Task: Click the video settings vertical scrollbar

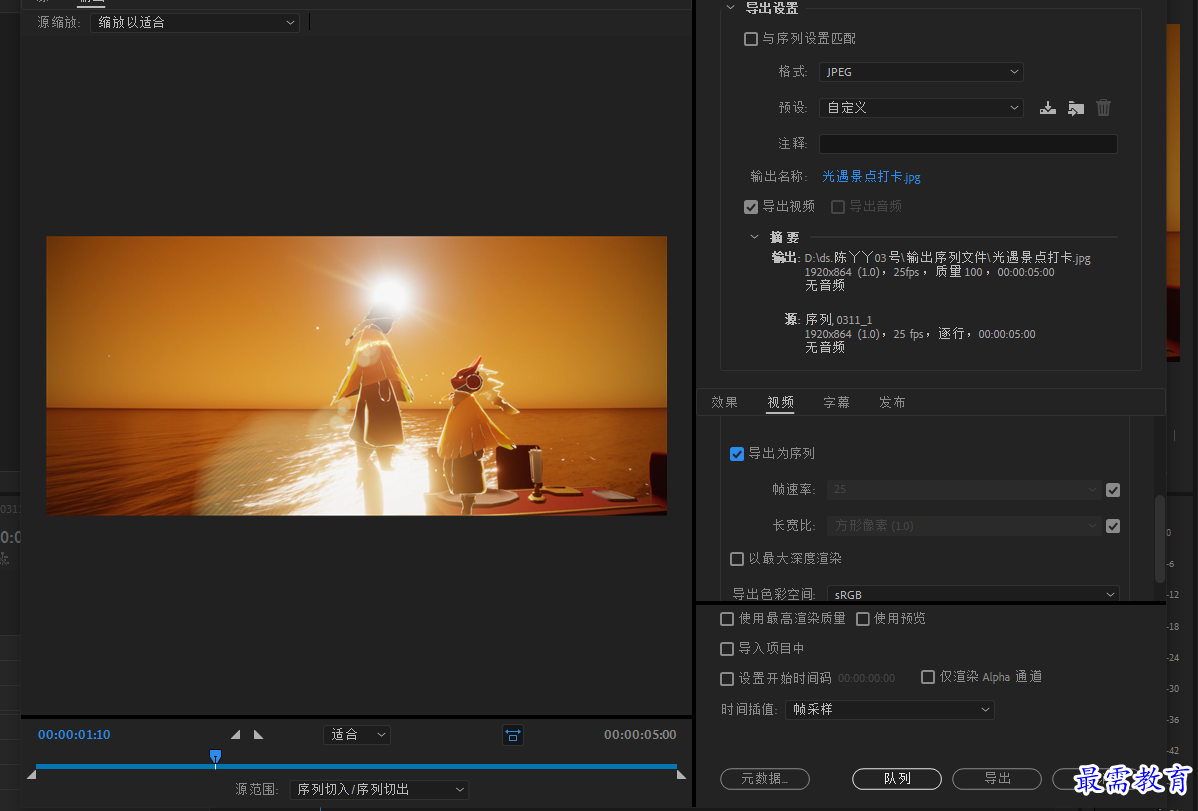Action: [1159, 540]
